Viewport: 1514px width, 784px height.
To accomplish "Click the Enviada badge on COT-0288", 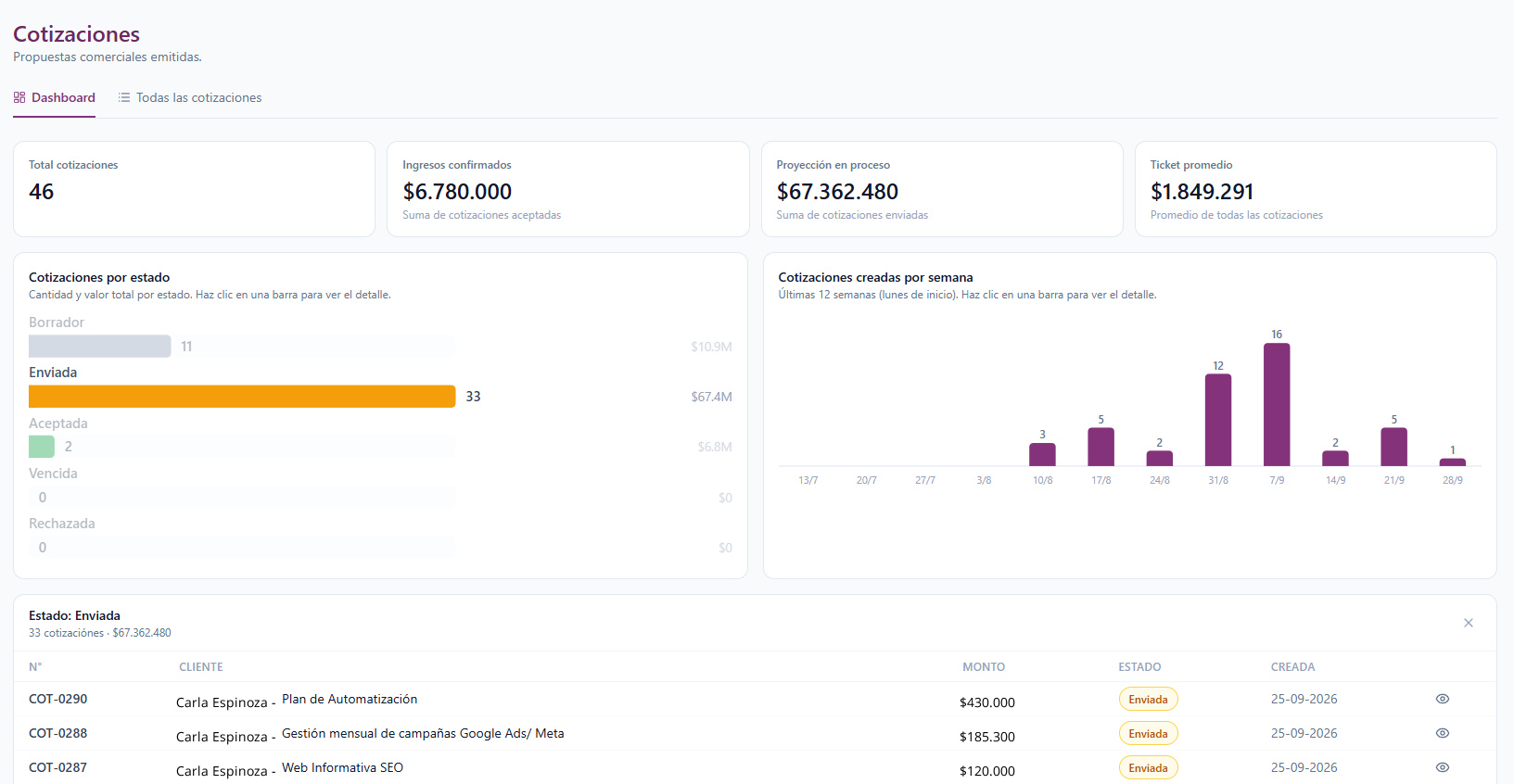I will coord(1148,734).
